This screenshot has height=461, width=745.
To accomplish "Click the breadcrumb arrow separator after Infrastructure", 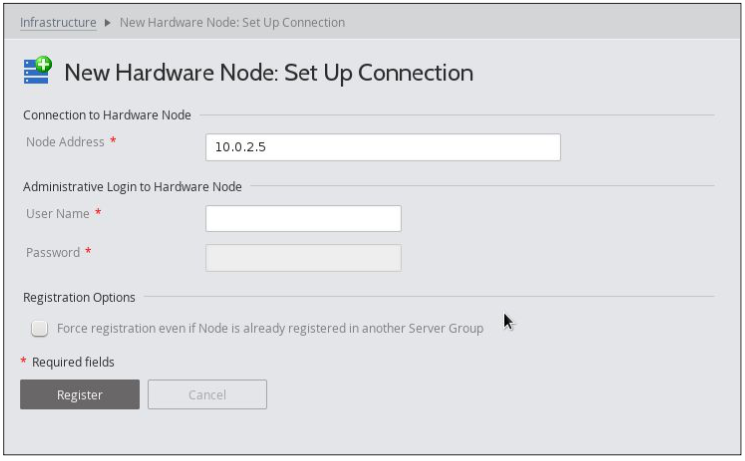I will pyautogui.click(x=107, y=22).
